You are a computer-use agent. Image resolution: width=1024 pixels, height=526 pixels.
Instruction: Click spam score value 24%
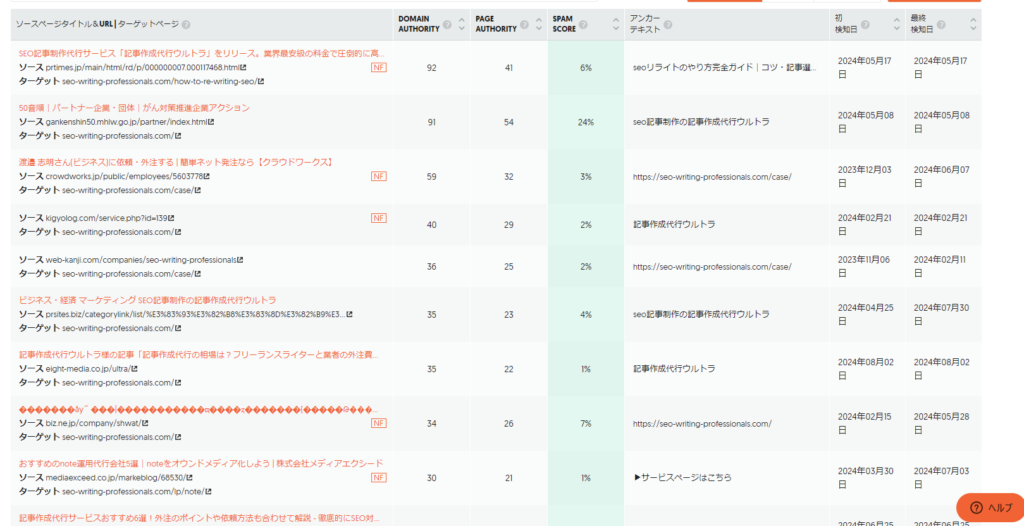point(586,122)
